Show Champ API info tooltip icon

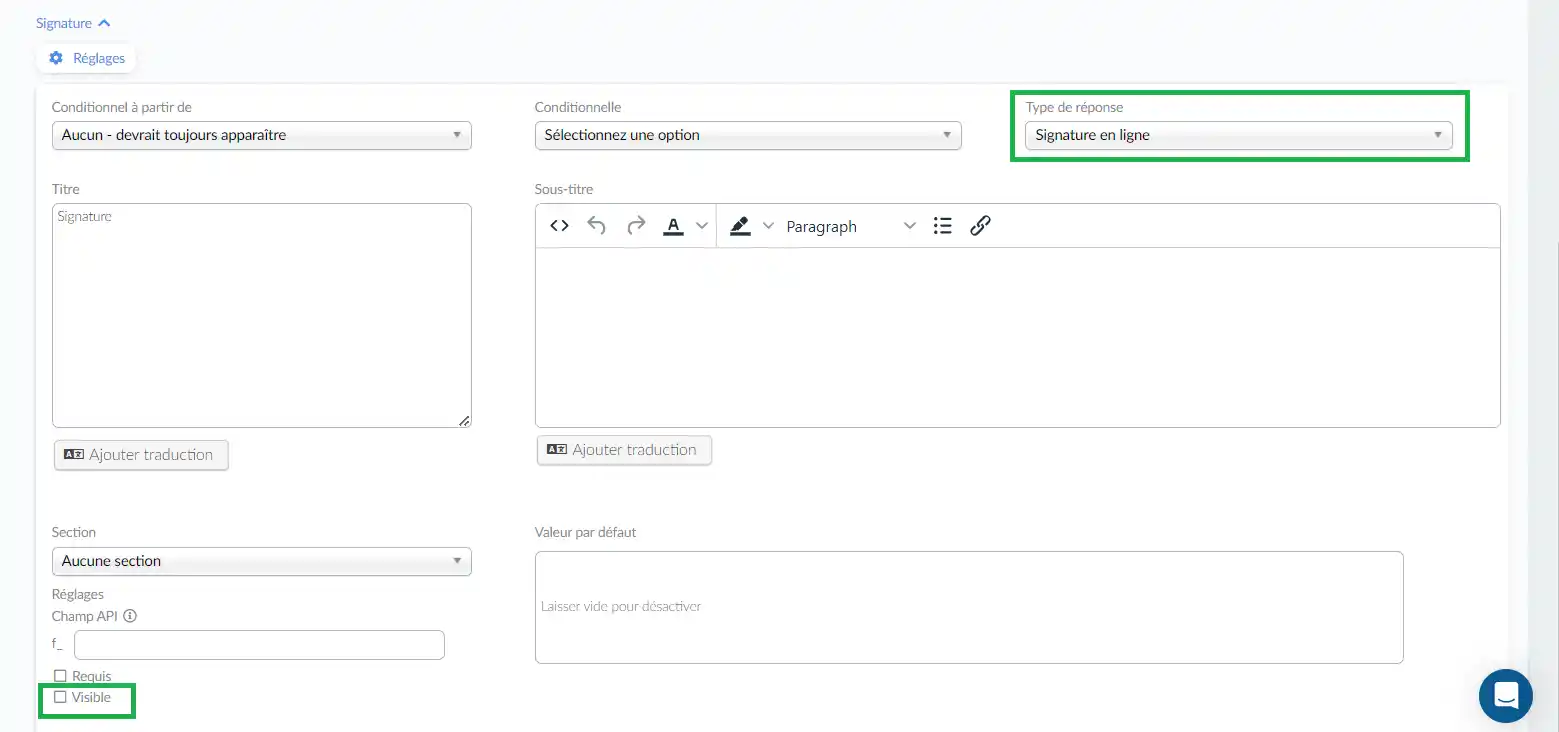click(130, 616)
